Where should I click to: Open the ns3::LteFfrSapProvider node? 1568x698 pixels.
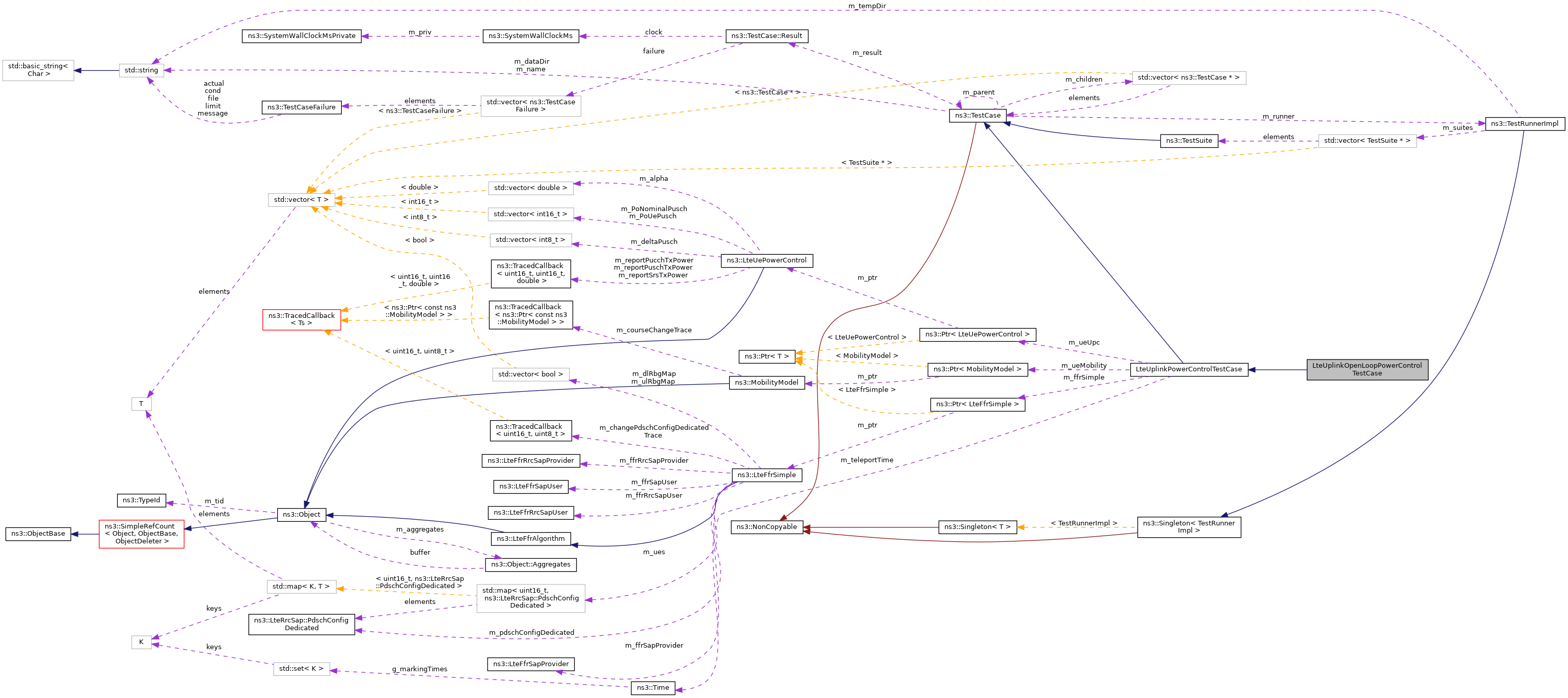530,664
